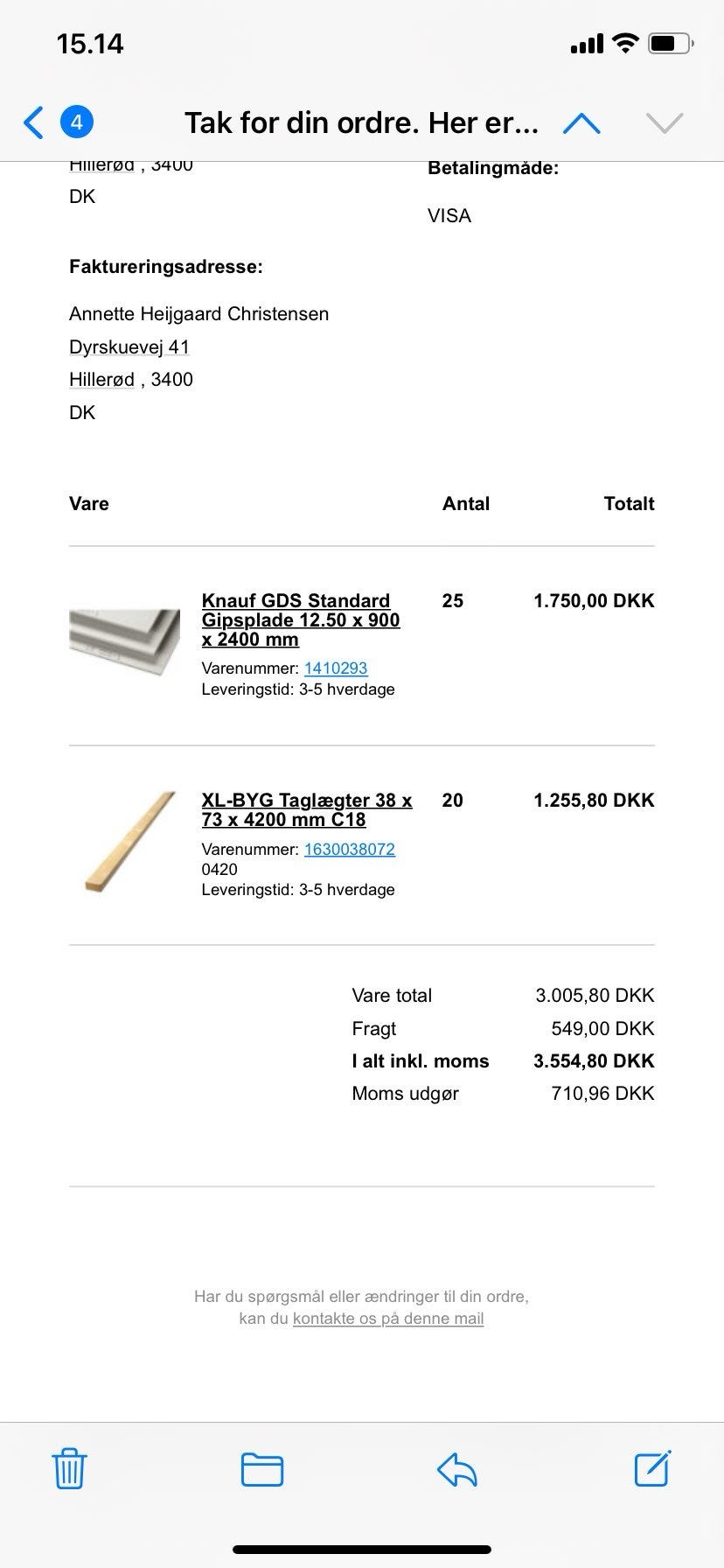
Task: Move email with folder icon
Action: pyautogui.click(x=262, y=1469)
